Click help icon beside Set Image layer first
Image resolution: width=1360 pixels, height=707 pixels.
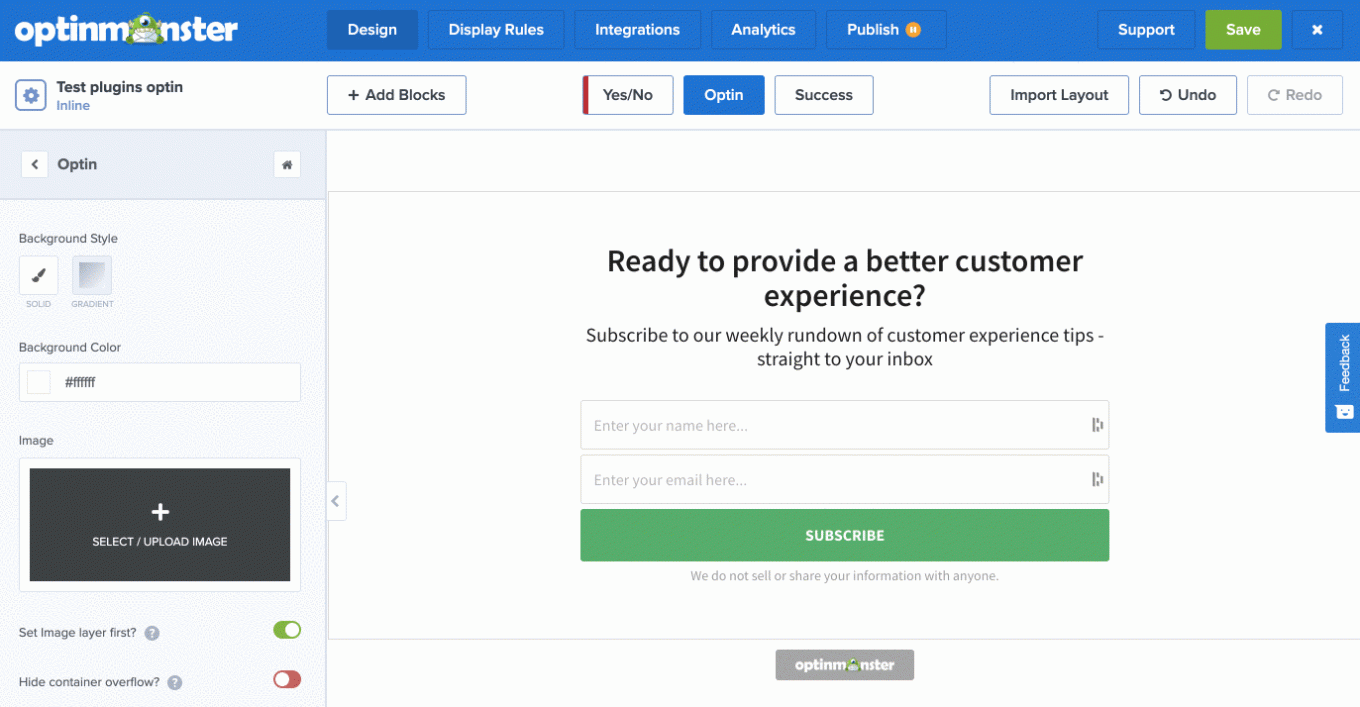tap(152, 633)
